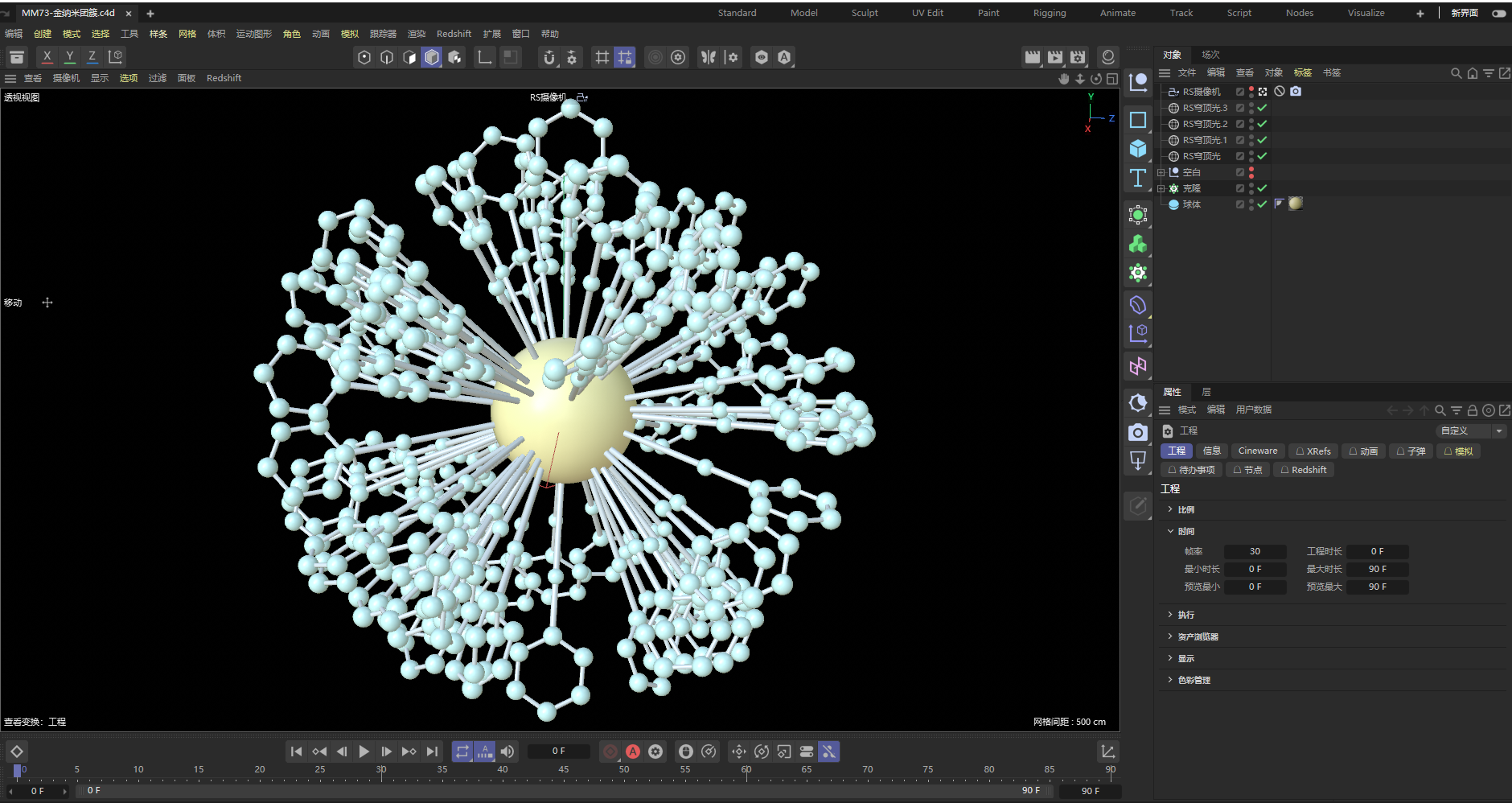
Task: Click the RS camera tag on RS摄像机
Action: tap(1296, 92)
